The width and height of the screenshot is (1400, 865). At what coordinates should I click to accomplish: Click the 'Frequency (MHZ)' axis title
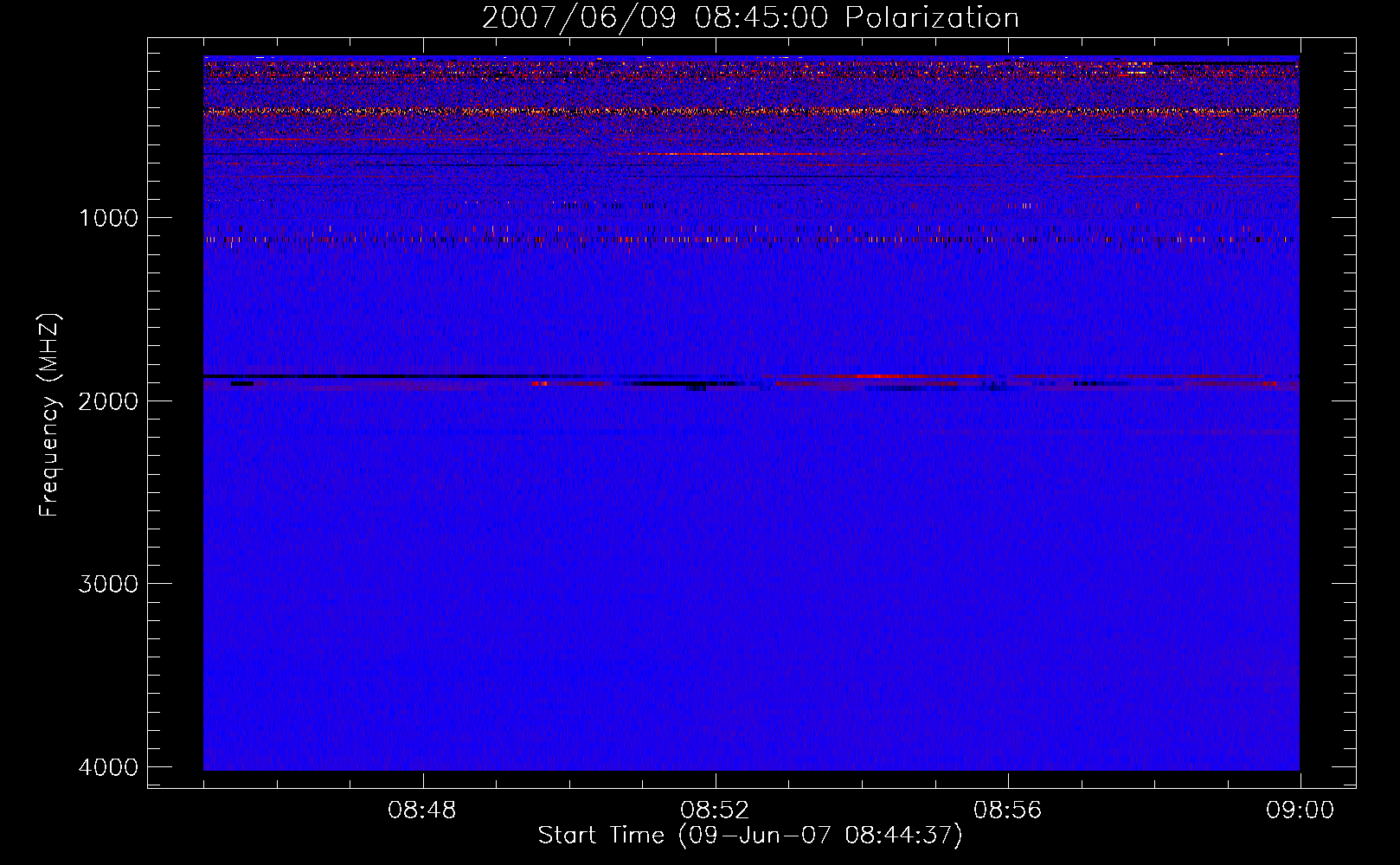coord(49,416)
